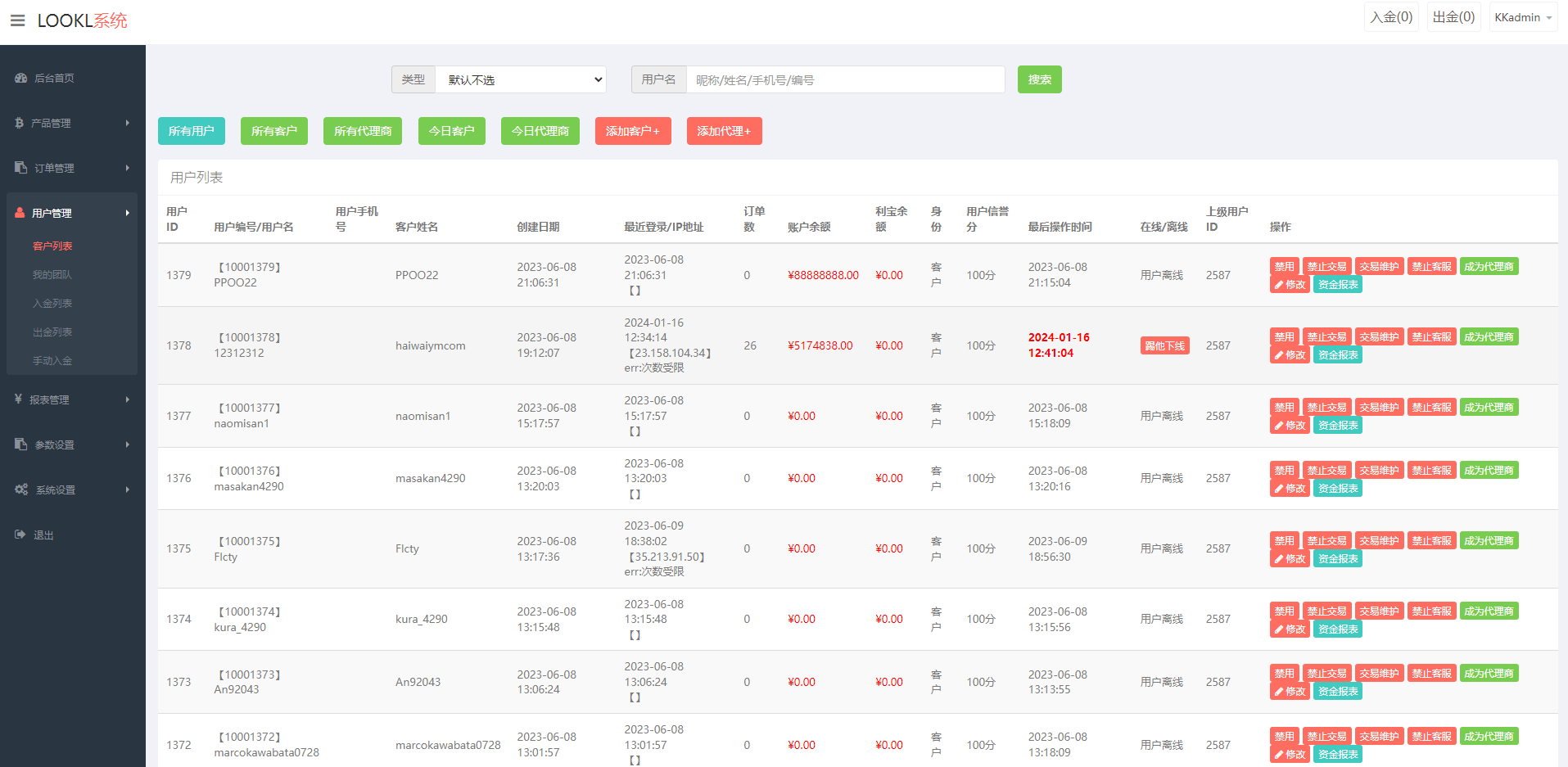Click 踢他下线 for user 1378

[1164, 346]
